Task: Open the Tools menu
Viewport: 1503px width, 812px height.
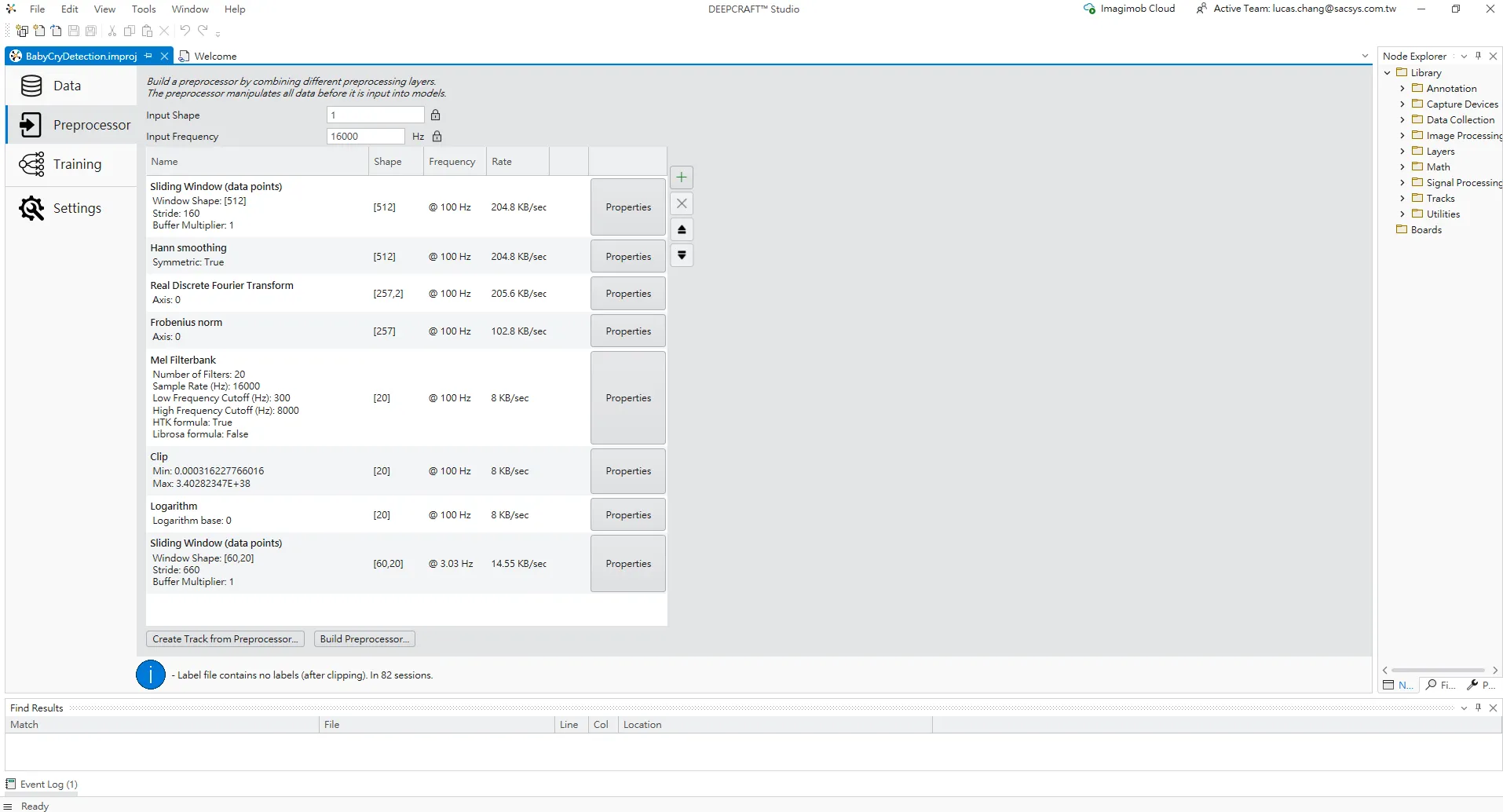Action: point(143,9)
